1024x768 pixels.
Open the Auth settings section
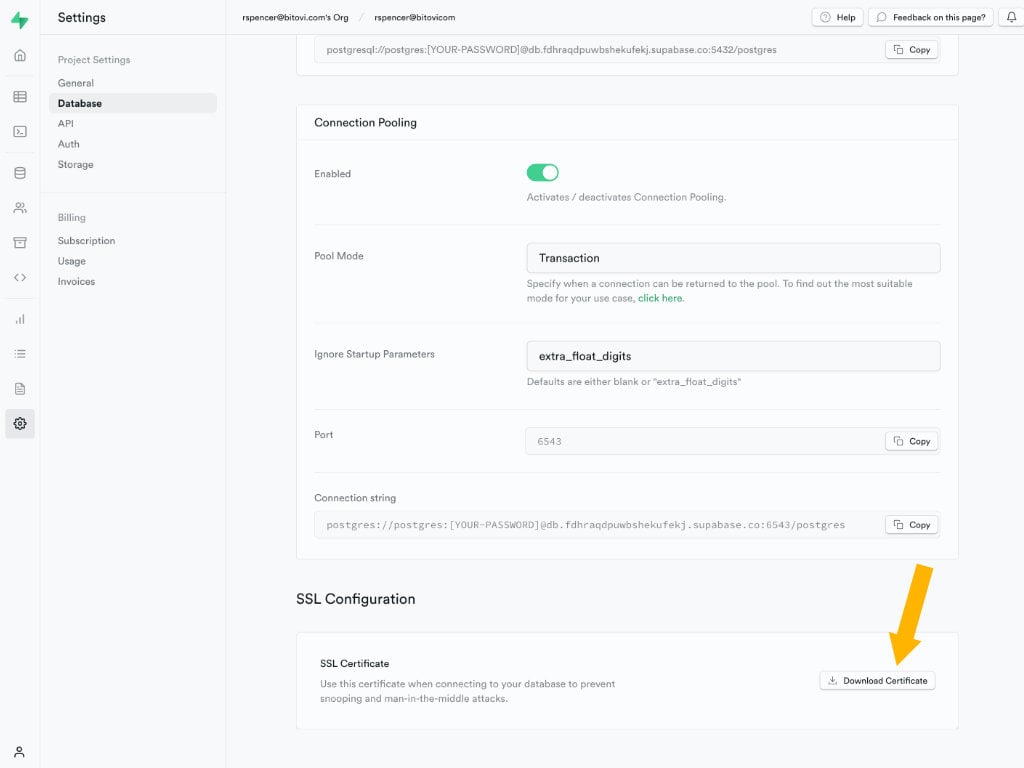click(x=67, y=144)
